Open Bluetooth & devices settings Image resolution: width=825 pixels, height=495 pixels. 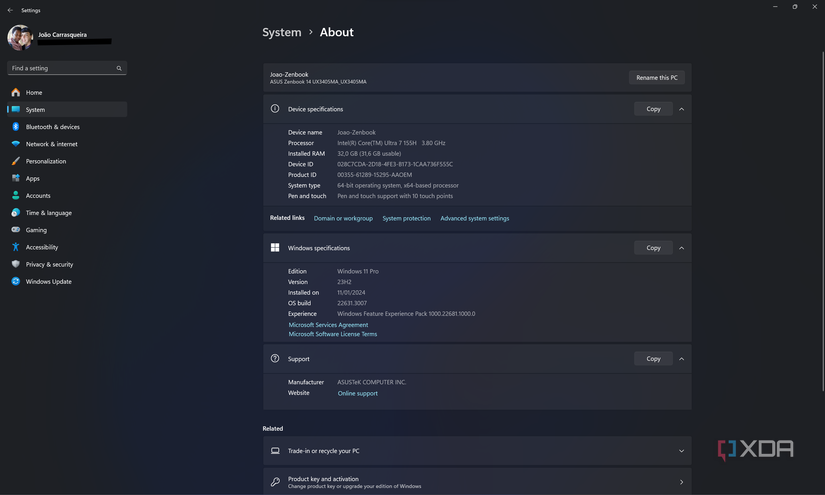pyautogui.click(x=67, y=127)
